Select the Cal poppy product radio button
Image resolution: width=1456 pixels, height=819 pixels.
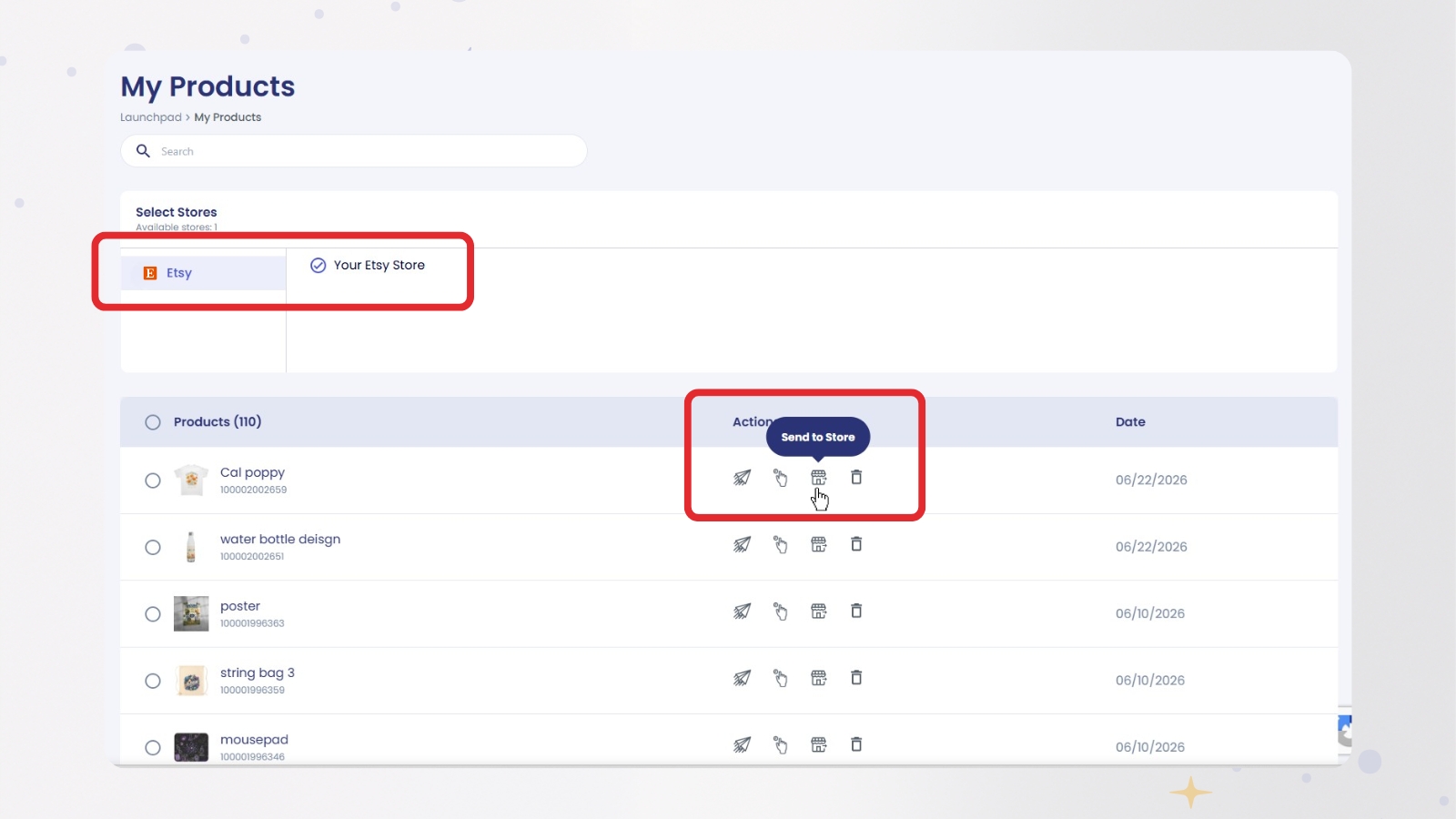click(153, 480)
